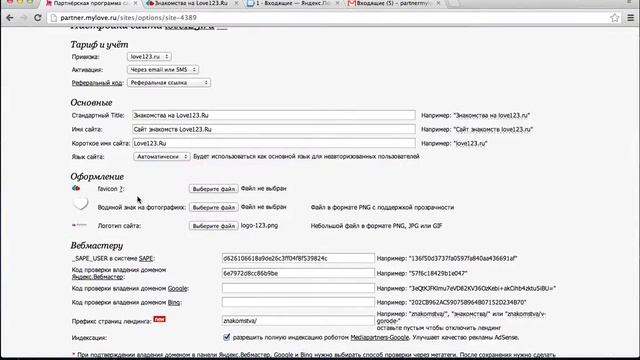Open the Mediapartners-Google link

[380, 338]
